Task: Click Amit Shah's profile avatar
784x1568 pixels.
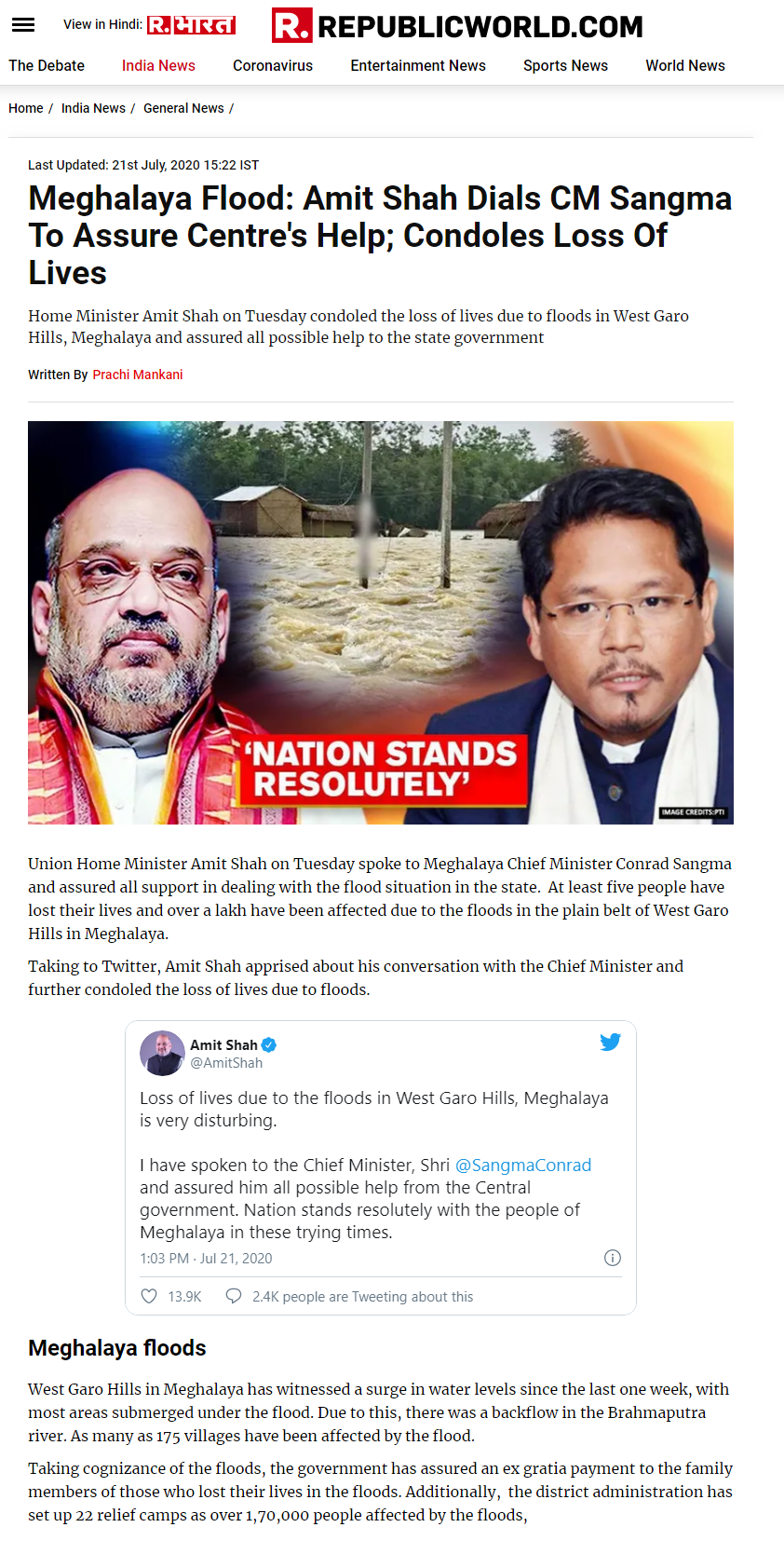Action: [x=162, y=1053]
